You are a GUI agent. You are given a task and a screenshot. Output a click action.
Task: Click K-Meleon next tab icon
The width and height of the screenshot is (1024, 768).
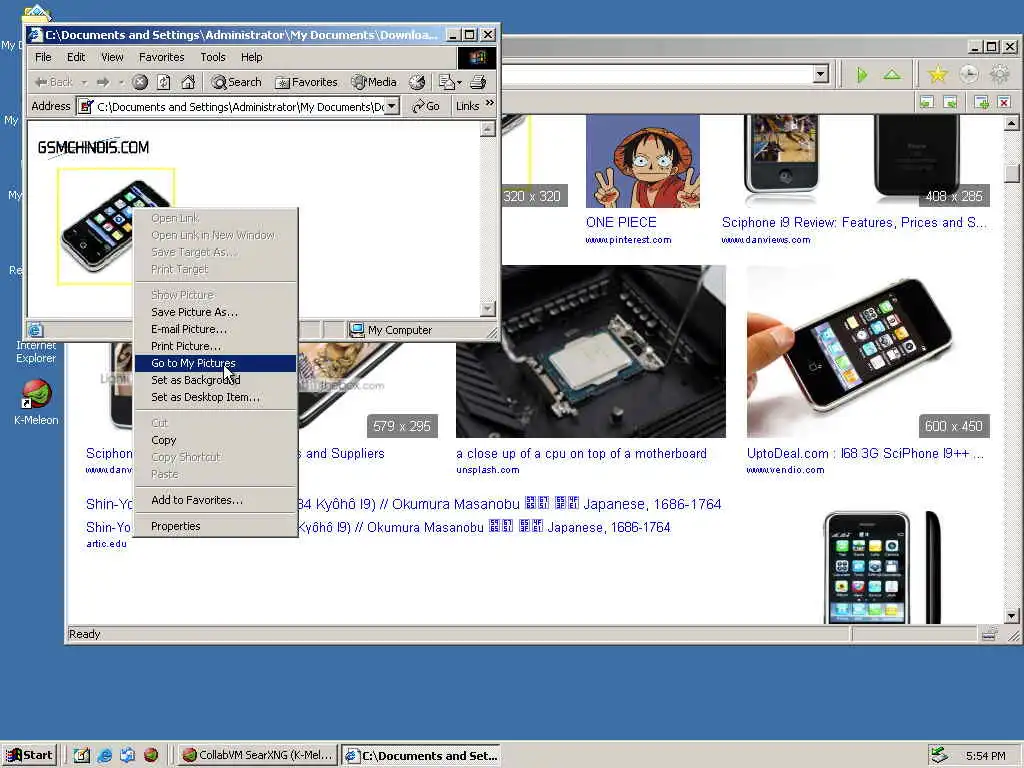pyautogui.click(x=951, y=102)
